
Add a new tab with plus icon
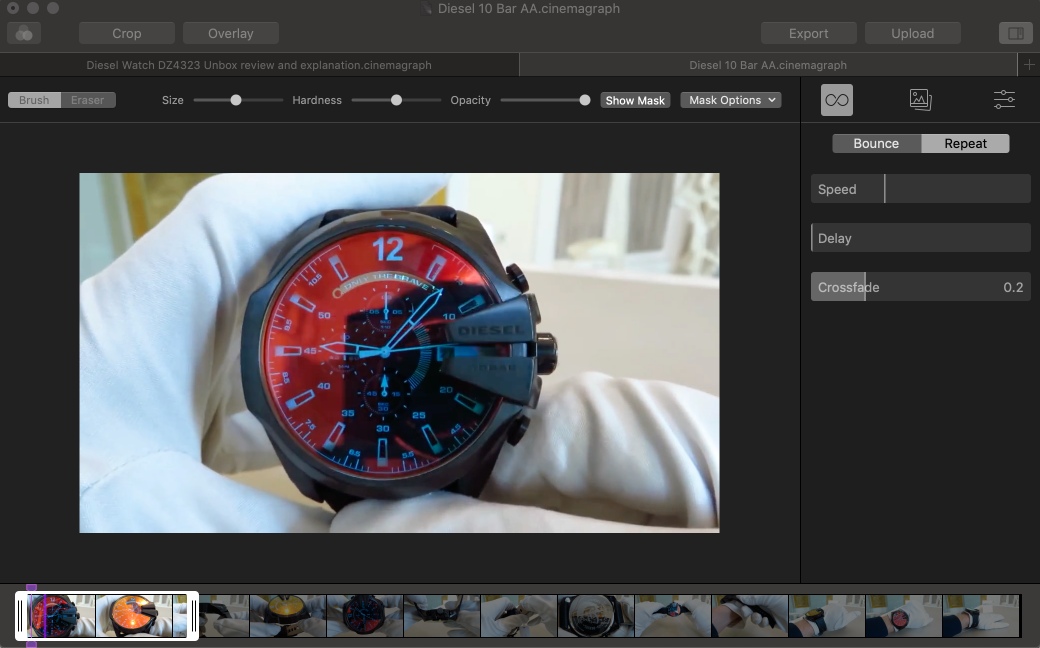[x=1029, y=65]
